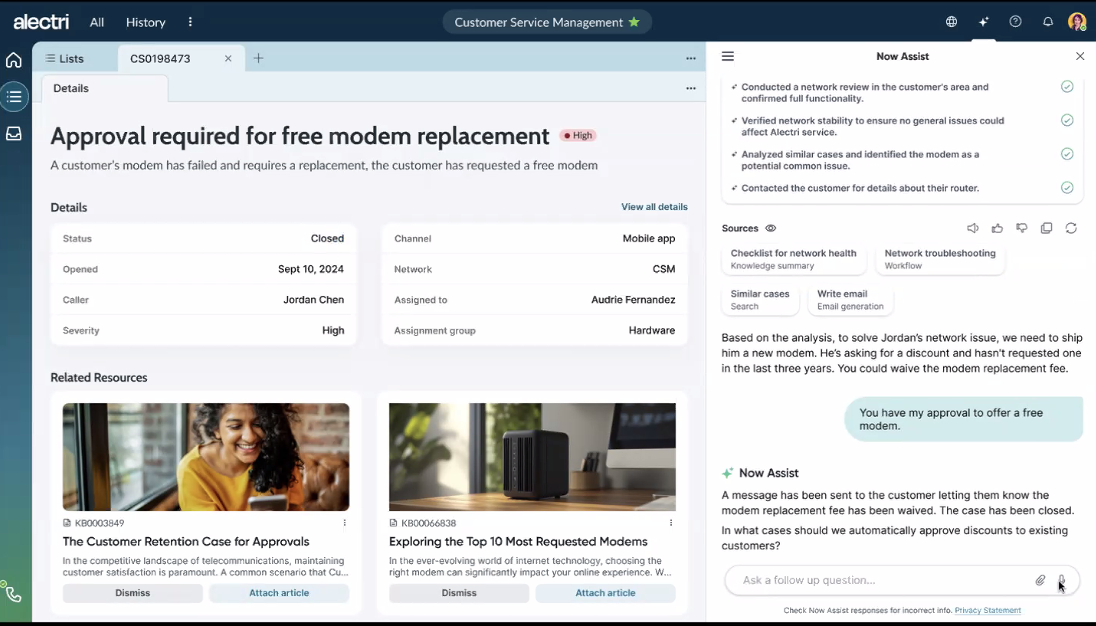
Task: Click the thumbs up feedback icon
Action: (x=997, y=228)
